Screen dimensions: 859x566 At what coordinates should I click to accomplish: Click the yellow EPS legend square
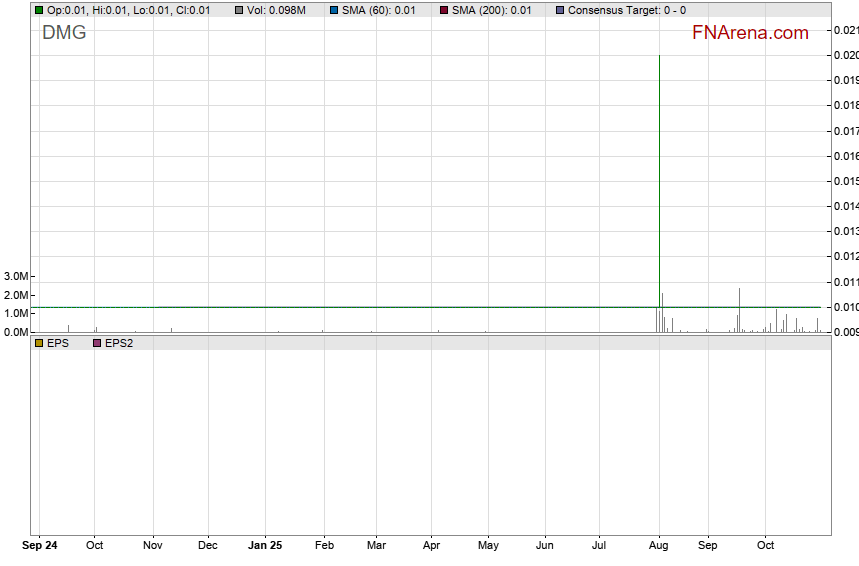(x=39, y=343)
